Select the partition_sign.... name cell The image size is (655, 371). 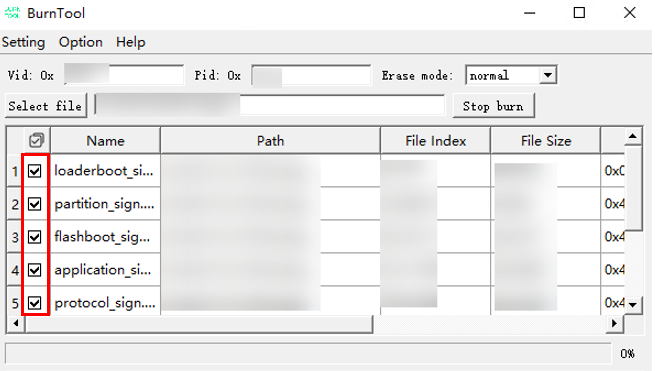105,204
